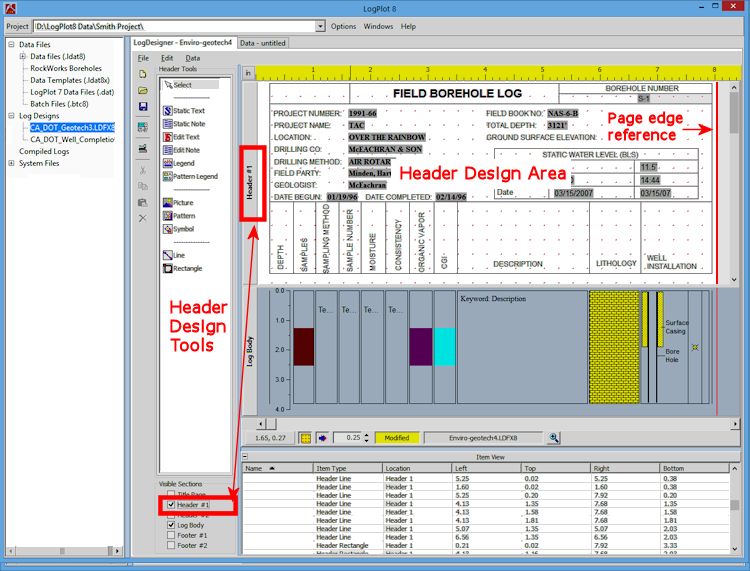Enable the Footer #2 checkbox
The image size is (750, 571).
[171, 545]
